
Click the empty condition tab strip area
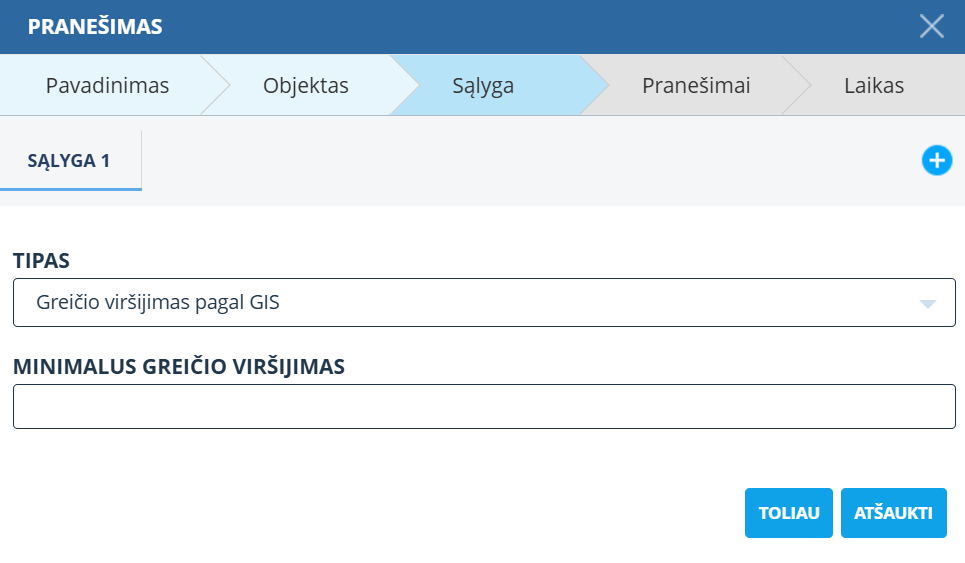pyautogui.click(x=520, y=160)
